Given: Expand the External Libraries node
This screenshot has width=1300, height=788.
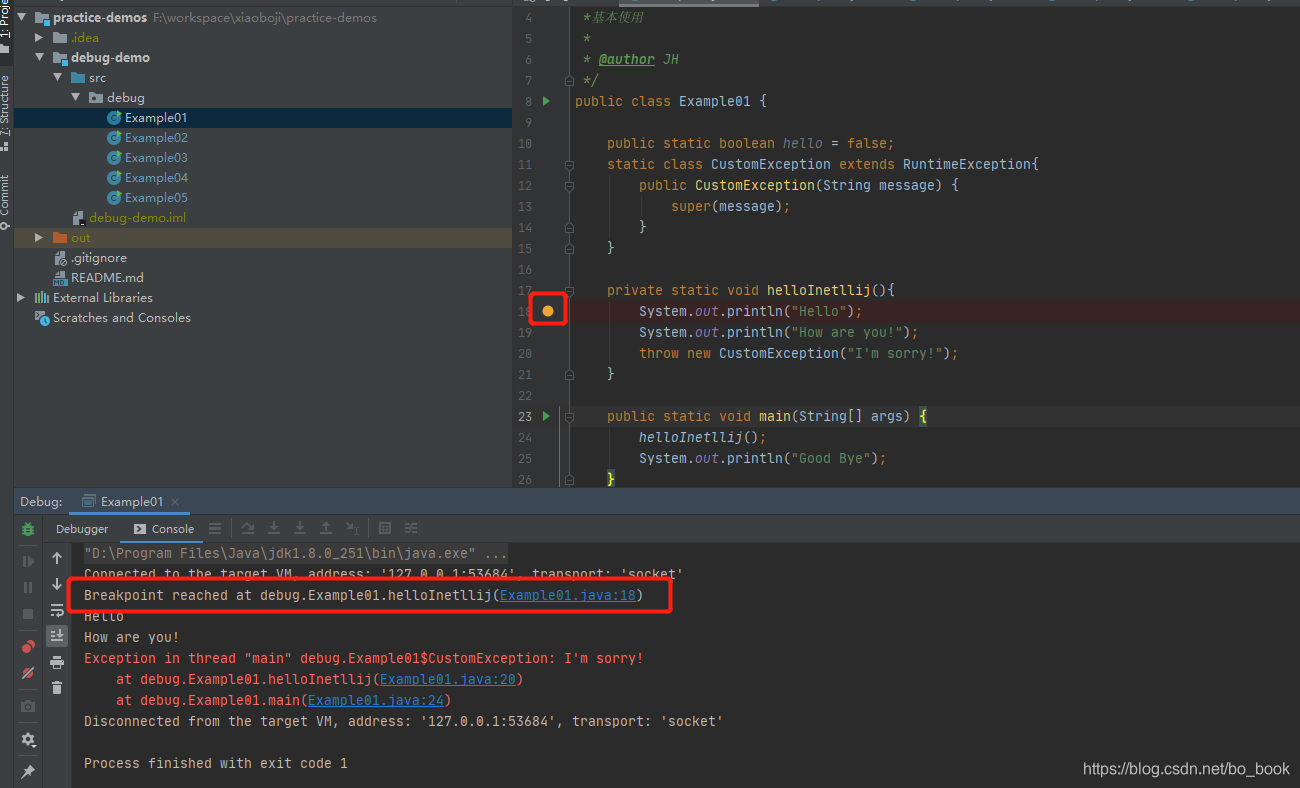Looking at the screenshot, I should pos(22,298).
